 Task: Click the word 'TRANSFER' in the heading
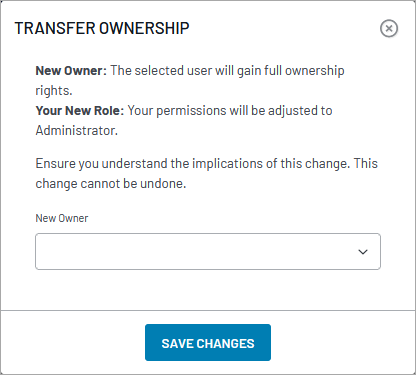(x=55, y=28)
